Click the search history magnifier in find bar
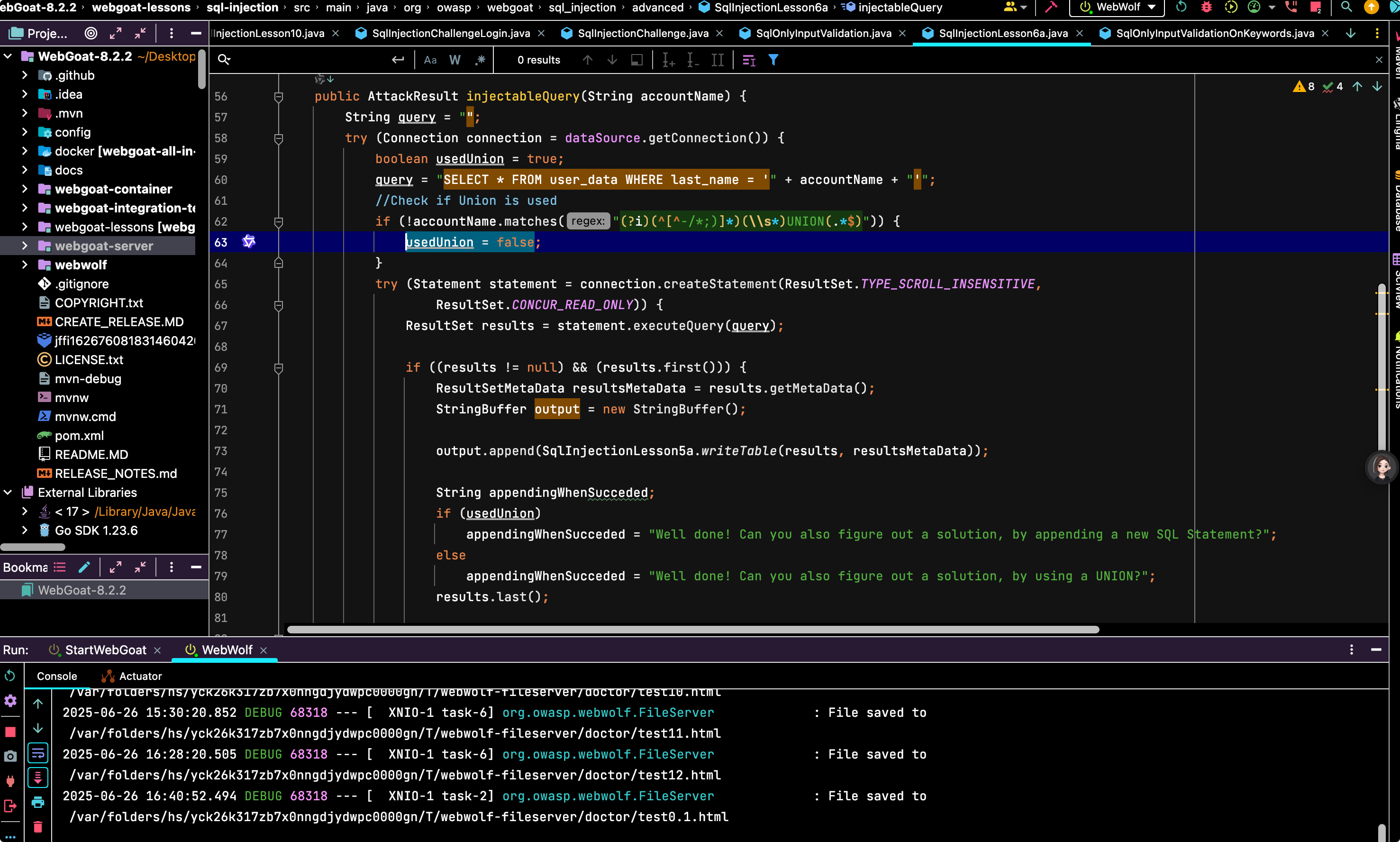1400x842 pixels. pyautogui.click(x=224, y=60)
